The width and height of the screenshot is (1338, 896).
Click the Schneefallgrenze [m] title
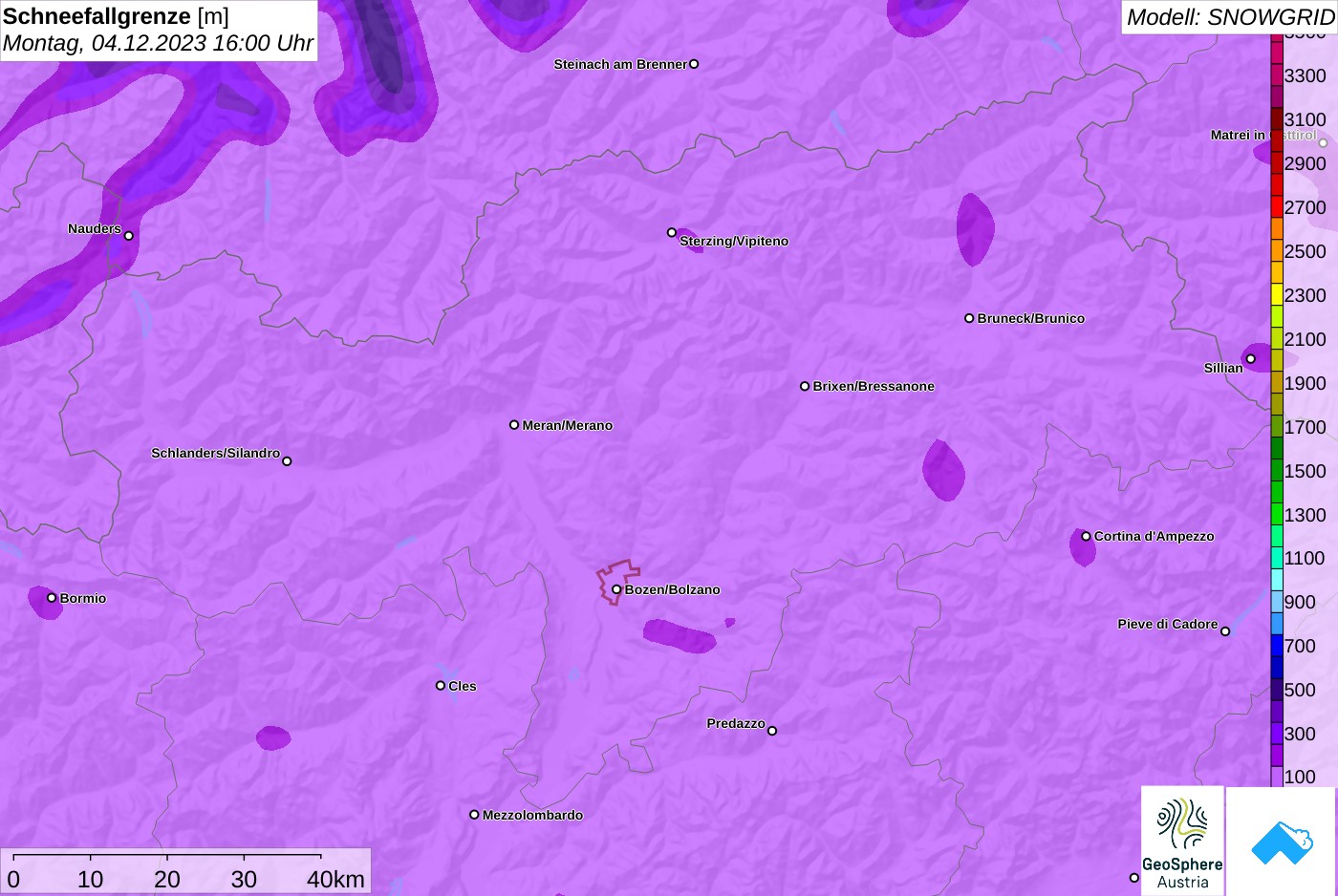point(116,16)
